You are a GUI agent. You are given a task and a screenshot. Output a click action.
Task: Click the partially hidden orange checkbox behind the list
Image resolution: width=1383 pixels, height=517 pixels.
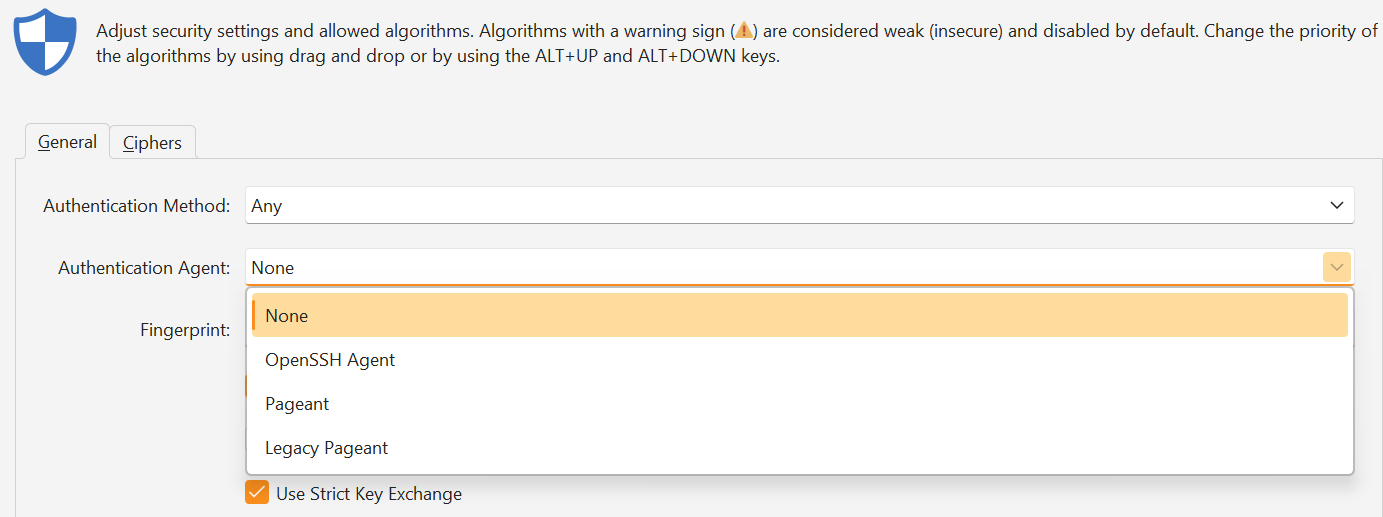pos(246,386)
